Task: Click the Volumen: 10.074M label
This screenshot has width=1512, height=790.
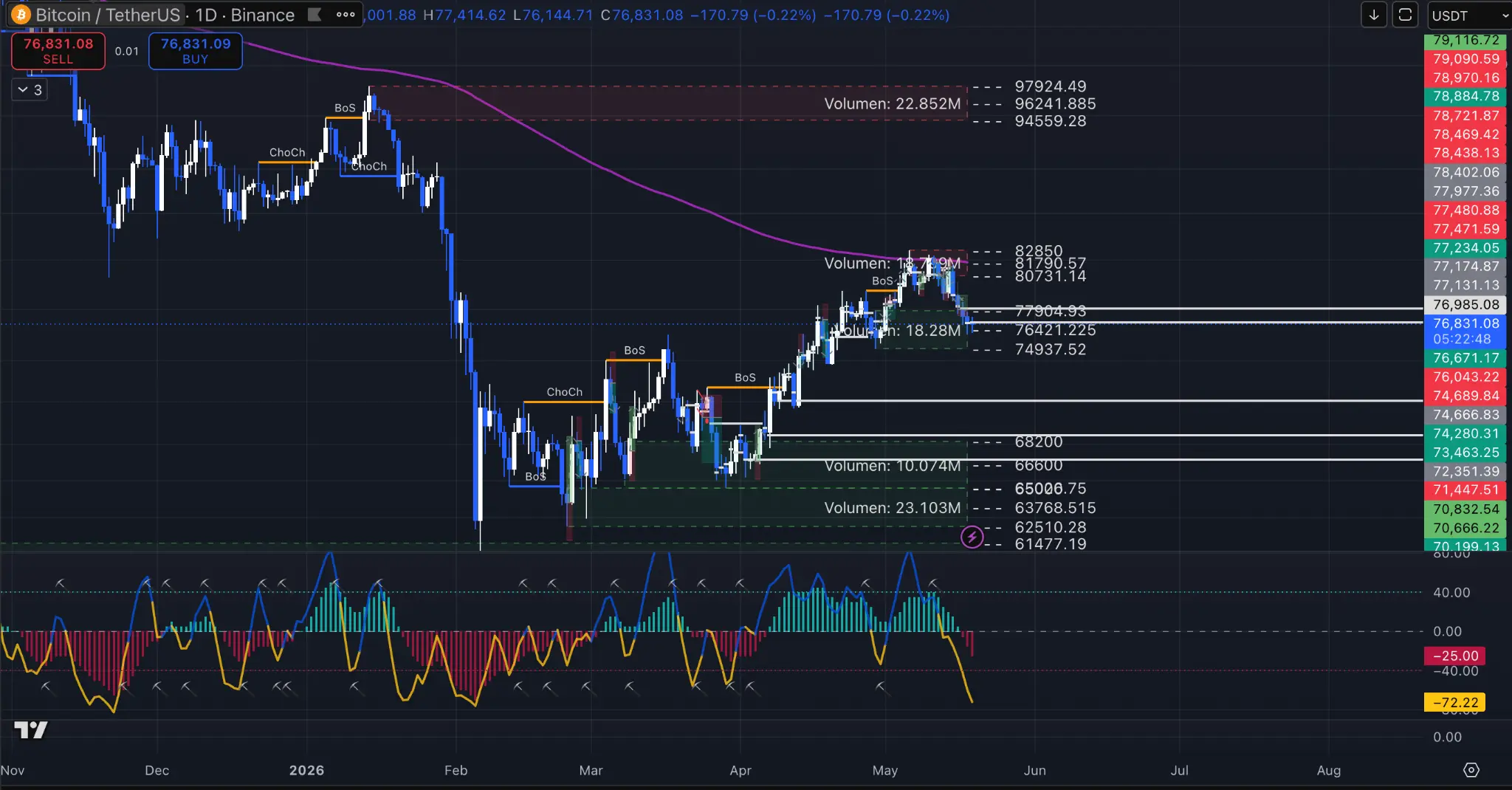Action: pos(893,466)
